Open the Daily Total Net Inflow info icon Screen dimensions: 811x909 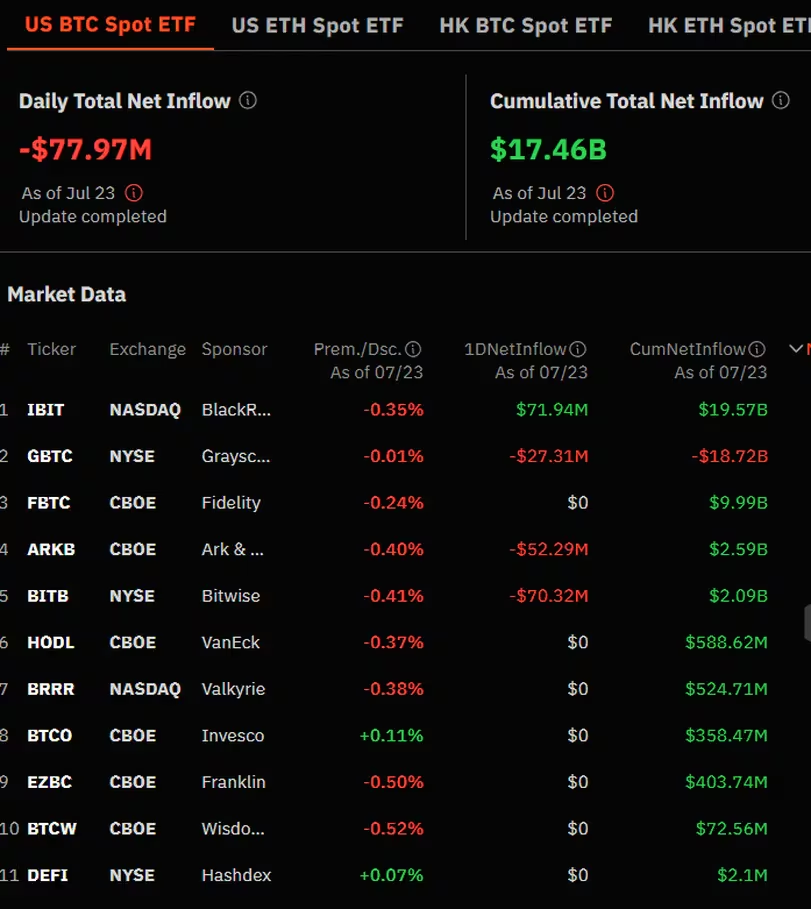(x=248, y=100)
